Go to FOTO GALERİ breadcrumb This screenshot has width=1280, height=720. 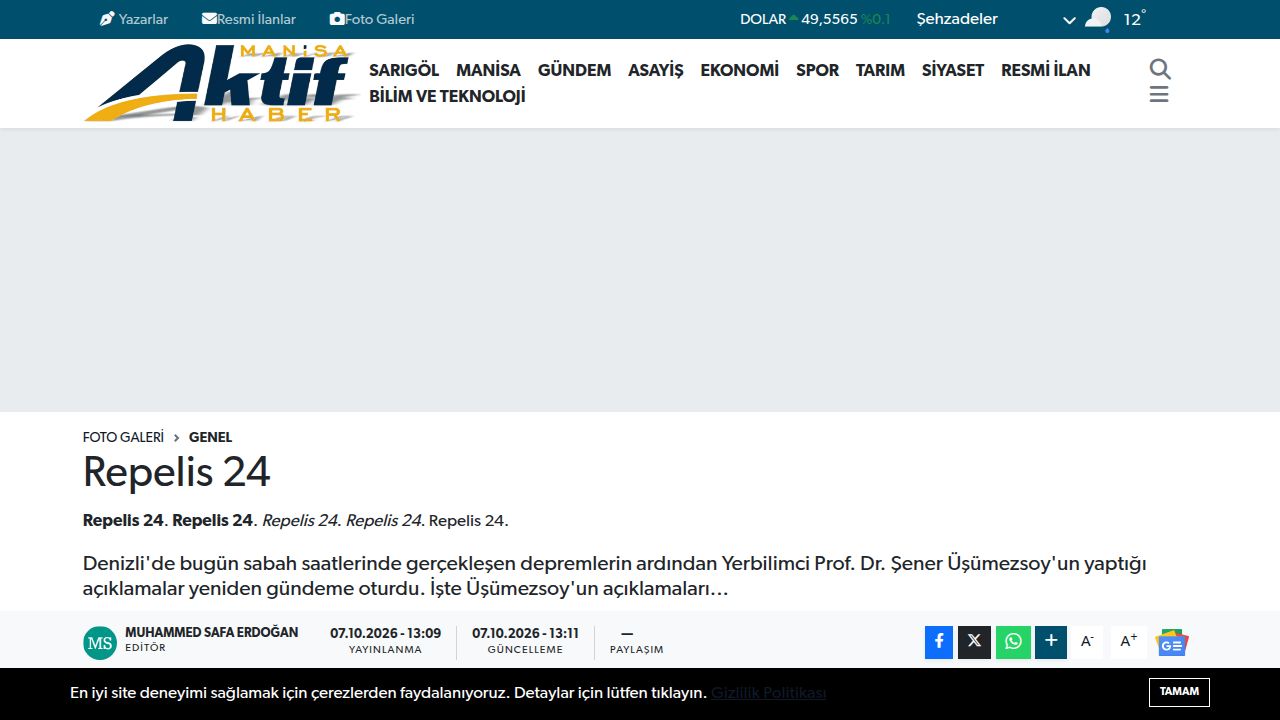(x=123, y=437)
